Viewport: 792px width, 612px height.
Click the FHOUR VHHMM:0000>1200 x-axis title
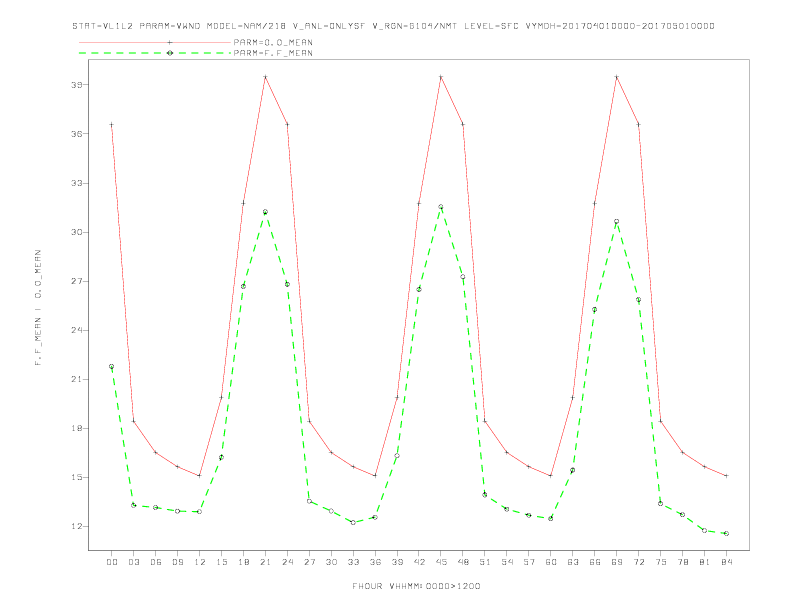(x=416, y=586)
